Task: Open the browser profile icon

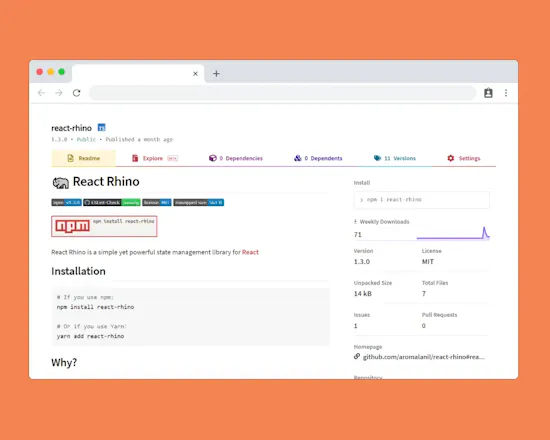Action: tap(488, 93)
